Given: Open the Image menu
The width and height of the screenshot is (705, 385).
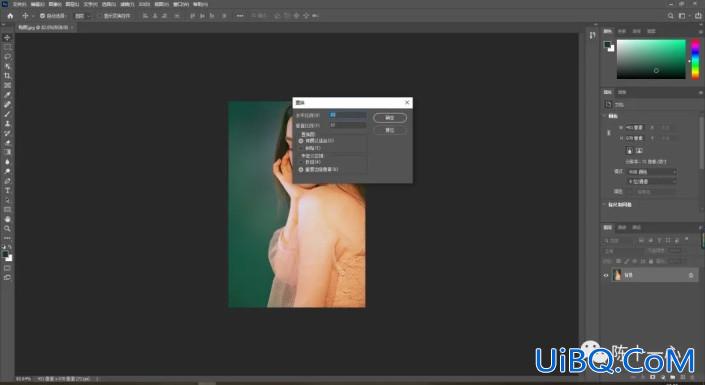Looking at the screenshot, I should (x=55, y=4).
